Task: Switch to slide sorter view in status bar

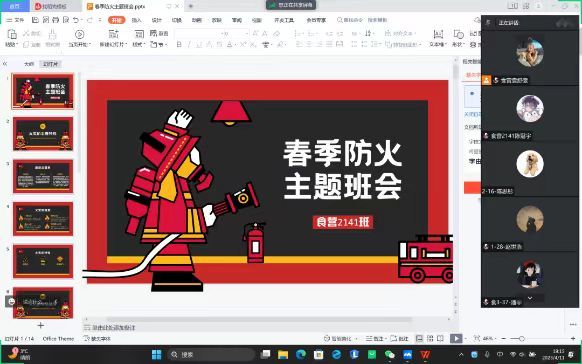Action: (430, 338)
